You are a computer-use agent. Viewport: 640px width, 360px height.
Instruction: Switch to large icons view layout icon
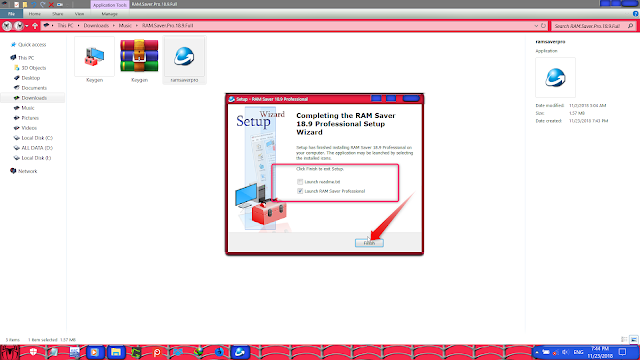(633, 340)
